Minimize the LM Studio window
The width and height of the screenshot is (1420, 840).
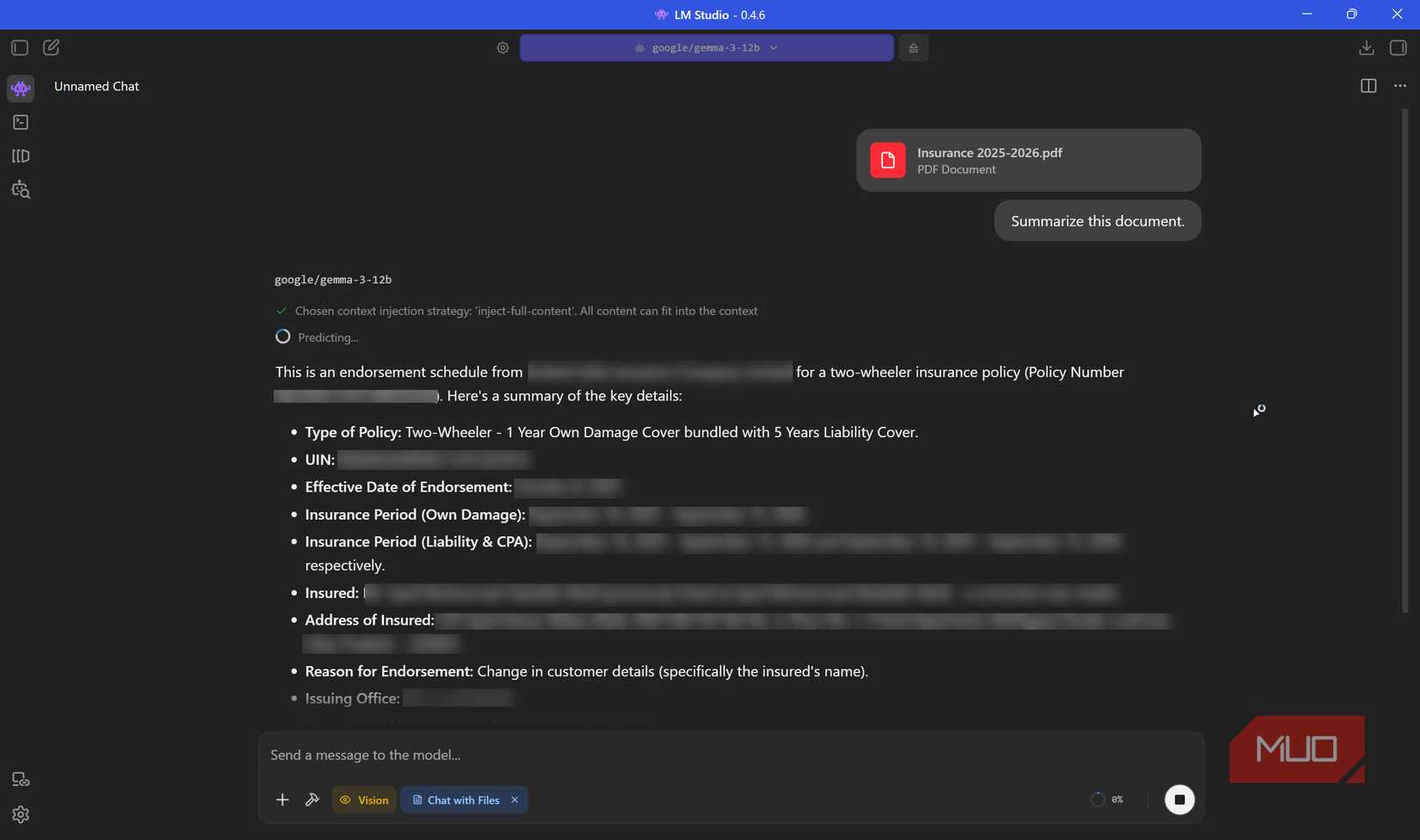1306,14
